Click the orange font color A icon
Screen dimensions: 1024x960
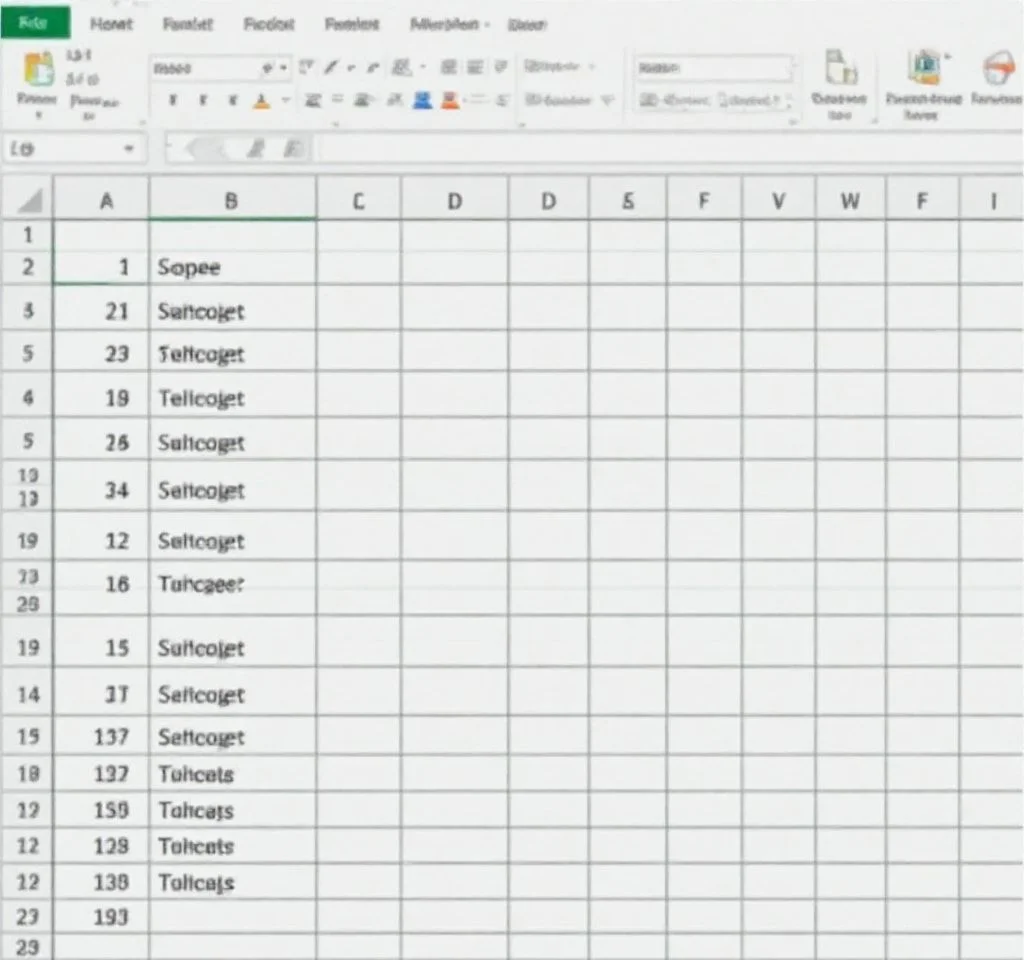click(262, 101)
